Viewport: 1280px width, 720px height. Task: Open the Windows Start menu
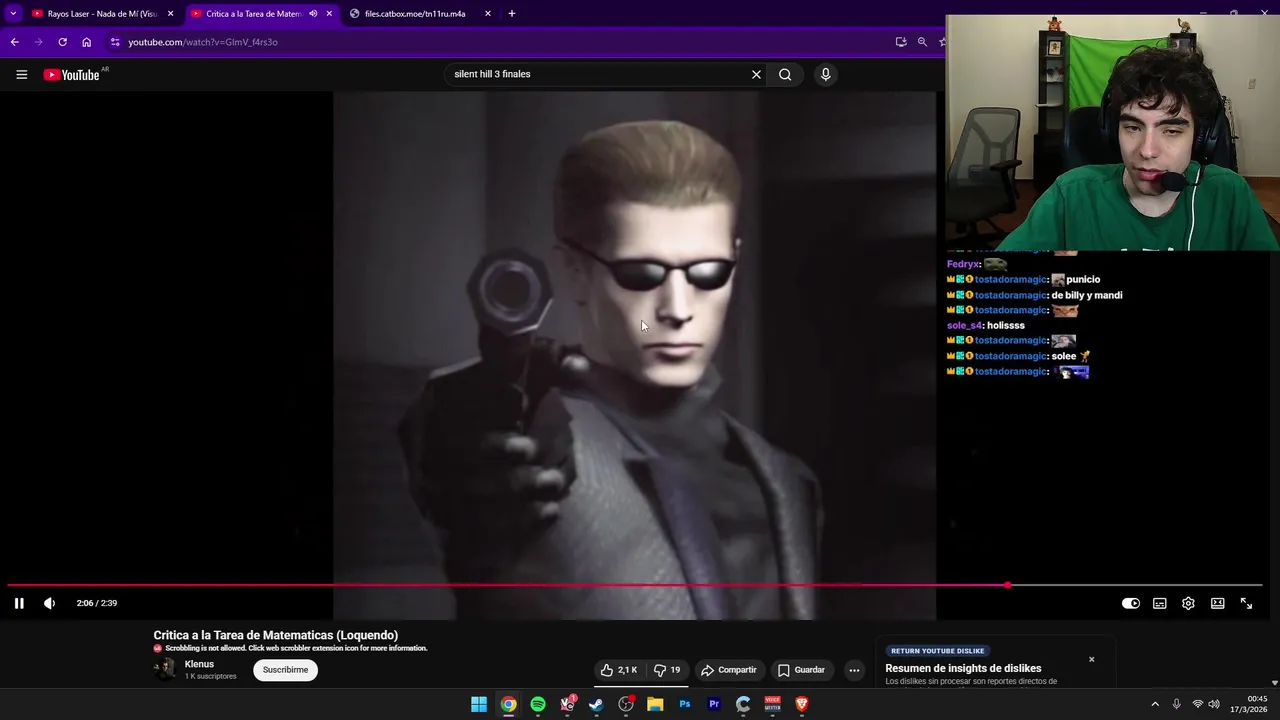coord(479,704)
